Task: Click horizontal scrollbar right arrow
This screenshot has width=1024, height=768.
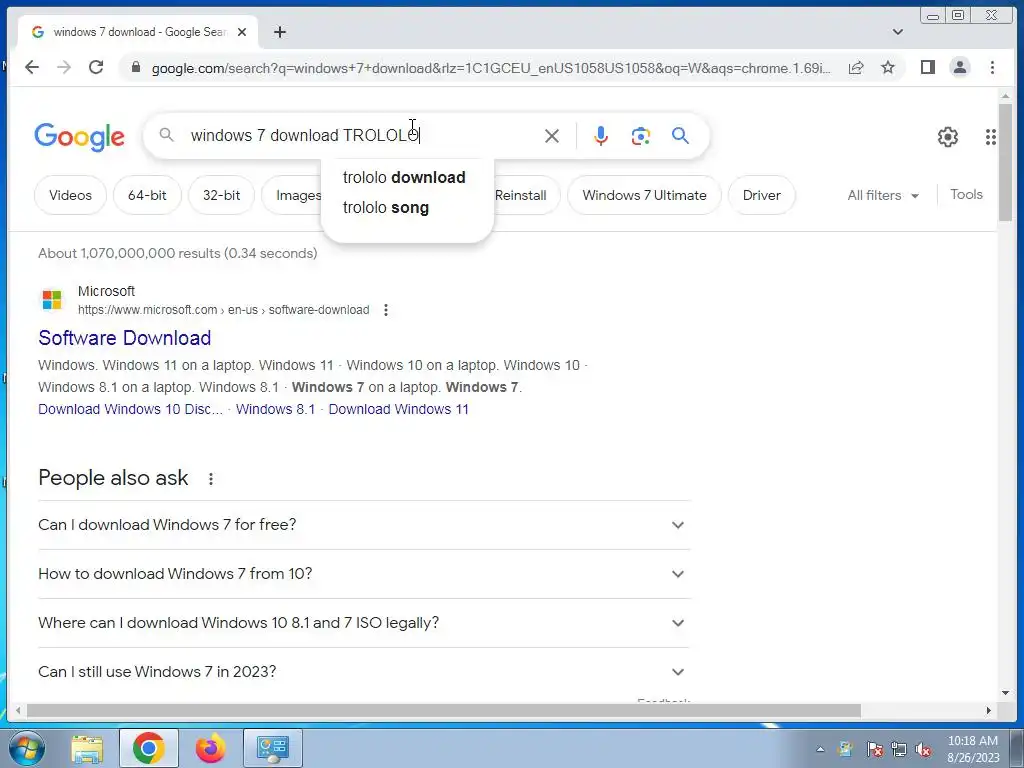Action: (988, 710)
